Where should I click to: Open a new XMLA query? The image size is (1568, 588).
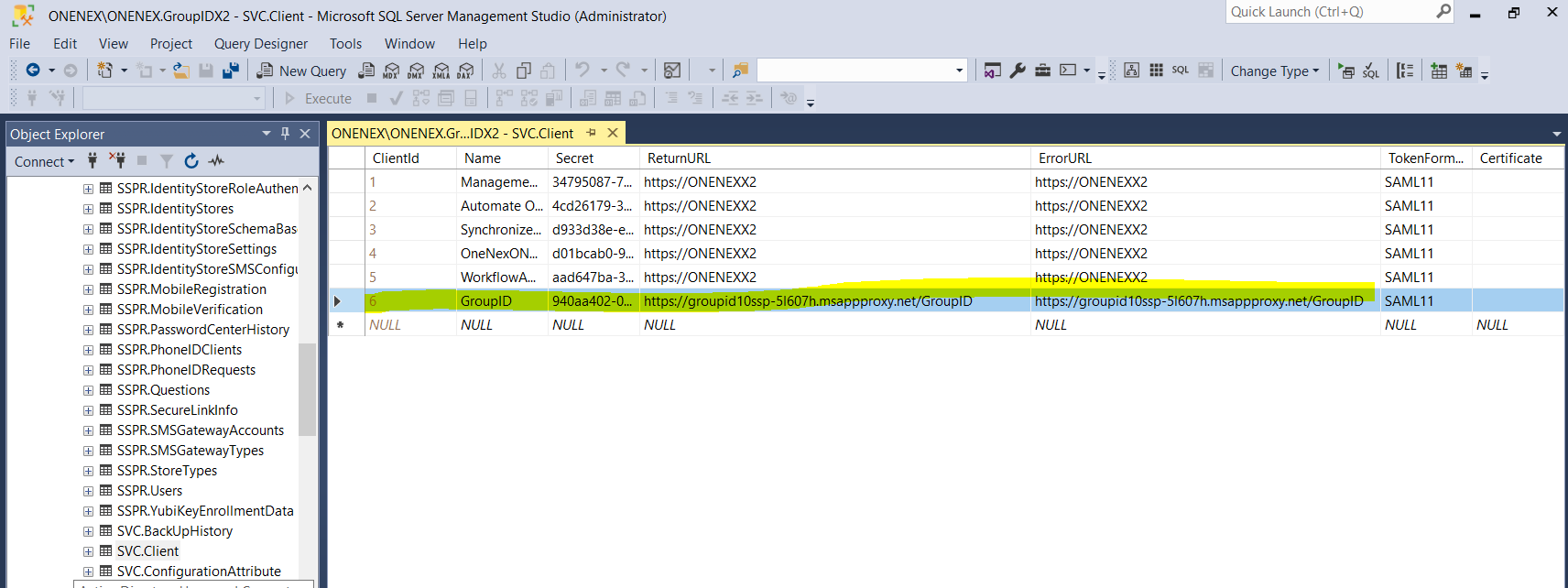pos(441,71)
